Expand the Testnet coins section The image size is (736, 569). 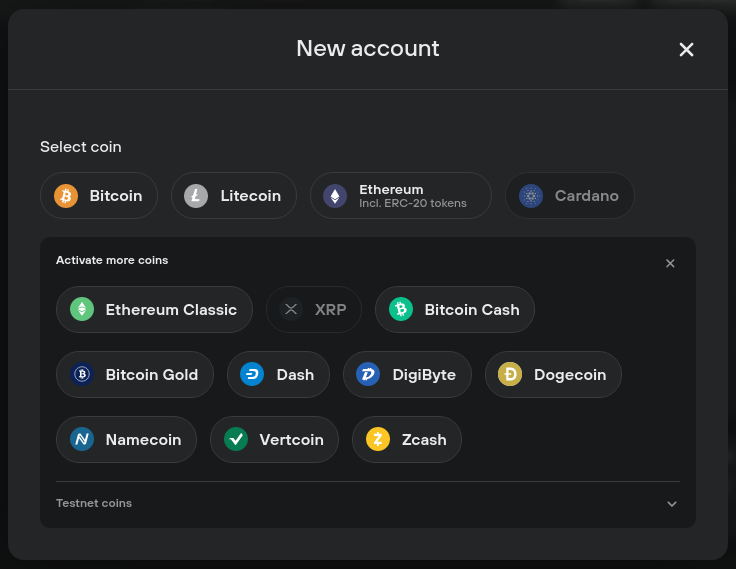pyautogui.click(x=368, y=503)
